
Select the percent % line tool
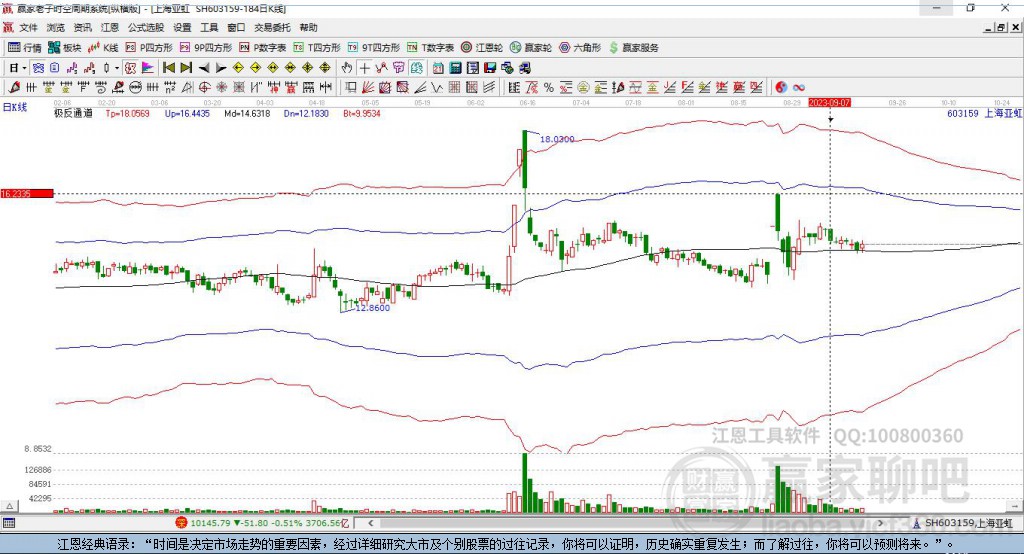pos(549,88)
